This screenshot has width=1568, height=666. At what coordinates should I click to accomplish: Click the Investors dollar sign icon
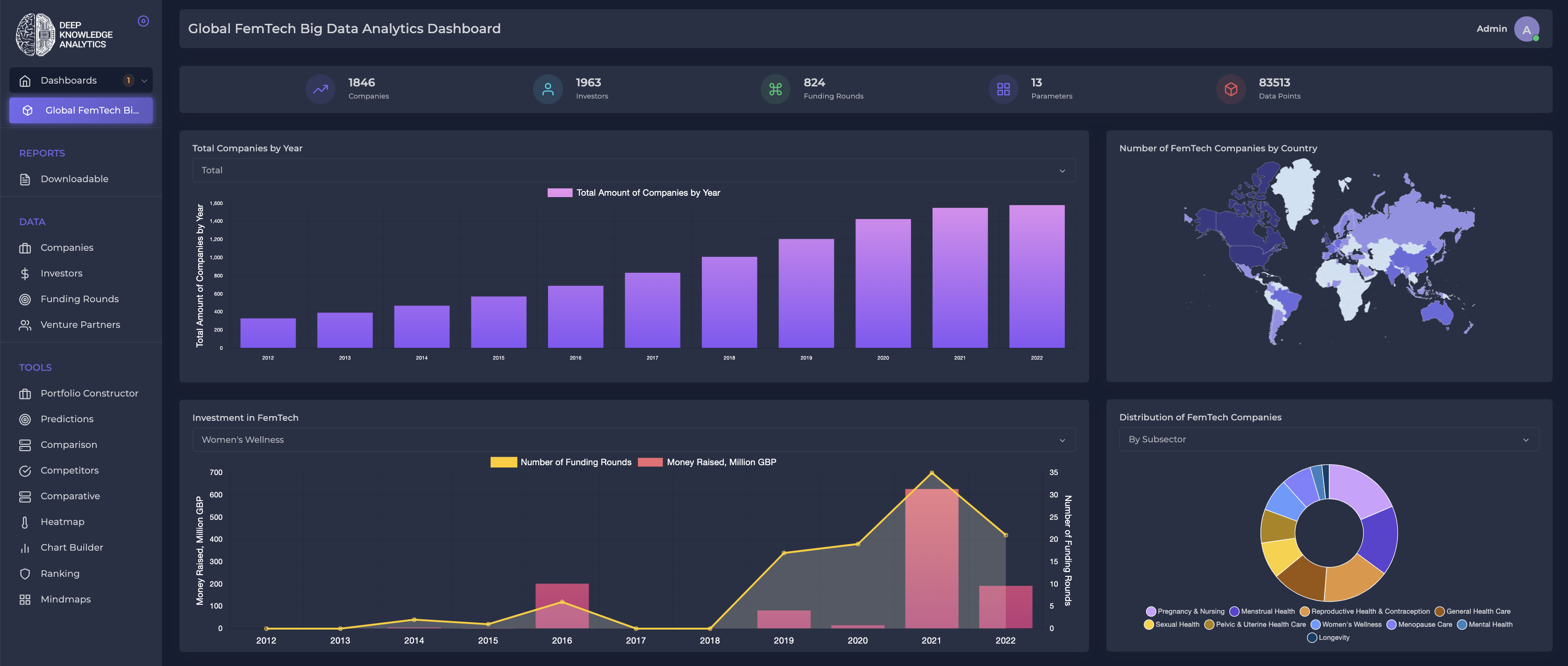25,274
